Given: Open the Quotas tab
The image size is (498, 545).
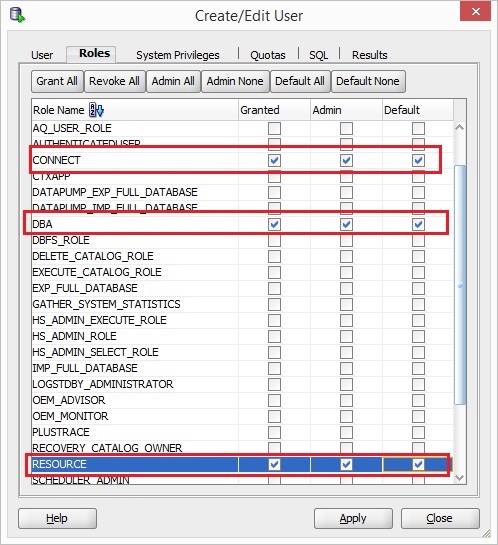Looking at the screenshot, I should [x=268, y=55].
